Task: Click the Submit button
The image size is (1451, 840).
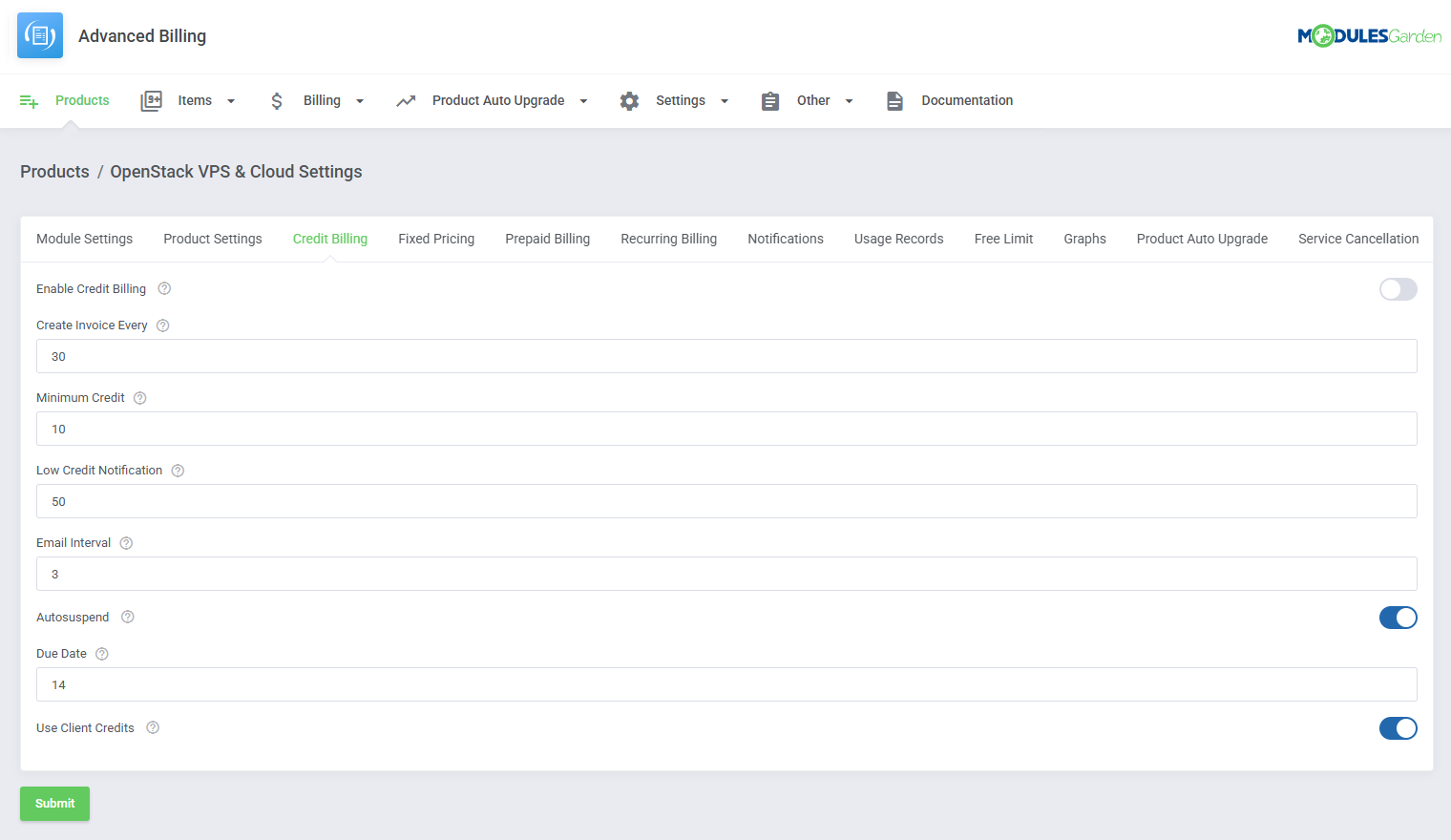Action: click(x=54, y=803)
